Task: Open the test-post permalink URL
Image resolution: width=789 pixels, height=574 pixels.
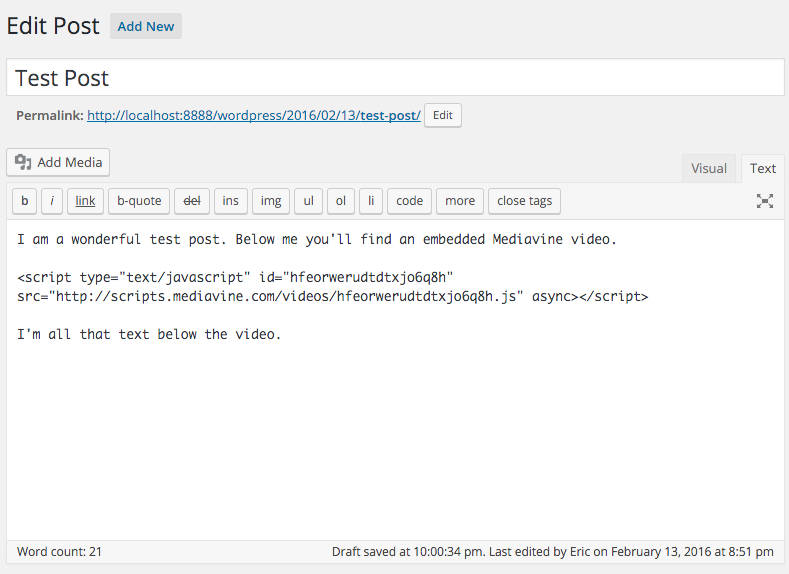Action: point(254,116)
